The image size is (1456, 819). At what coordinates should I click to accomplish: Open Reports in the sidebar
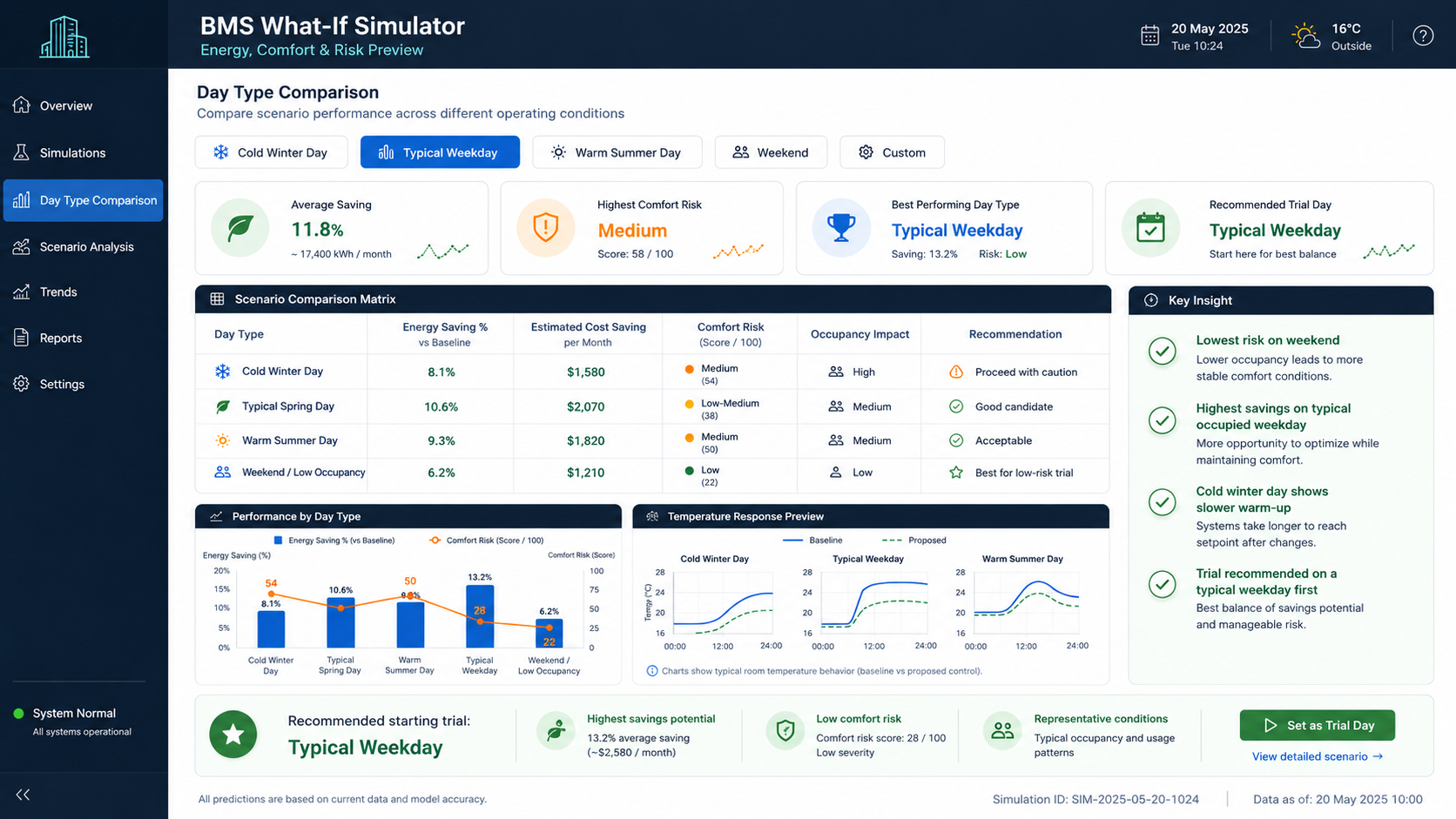coord(84,338)
